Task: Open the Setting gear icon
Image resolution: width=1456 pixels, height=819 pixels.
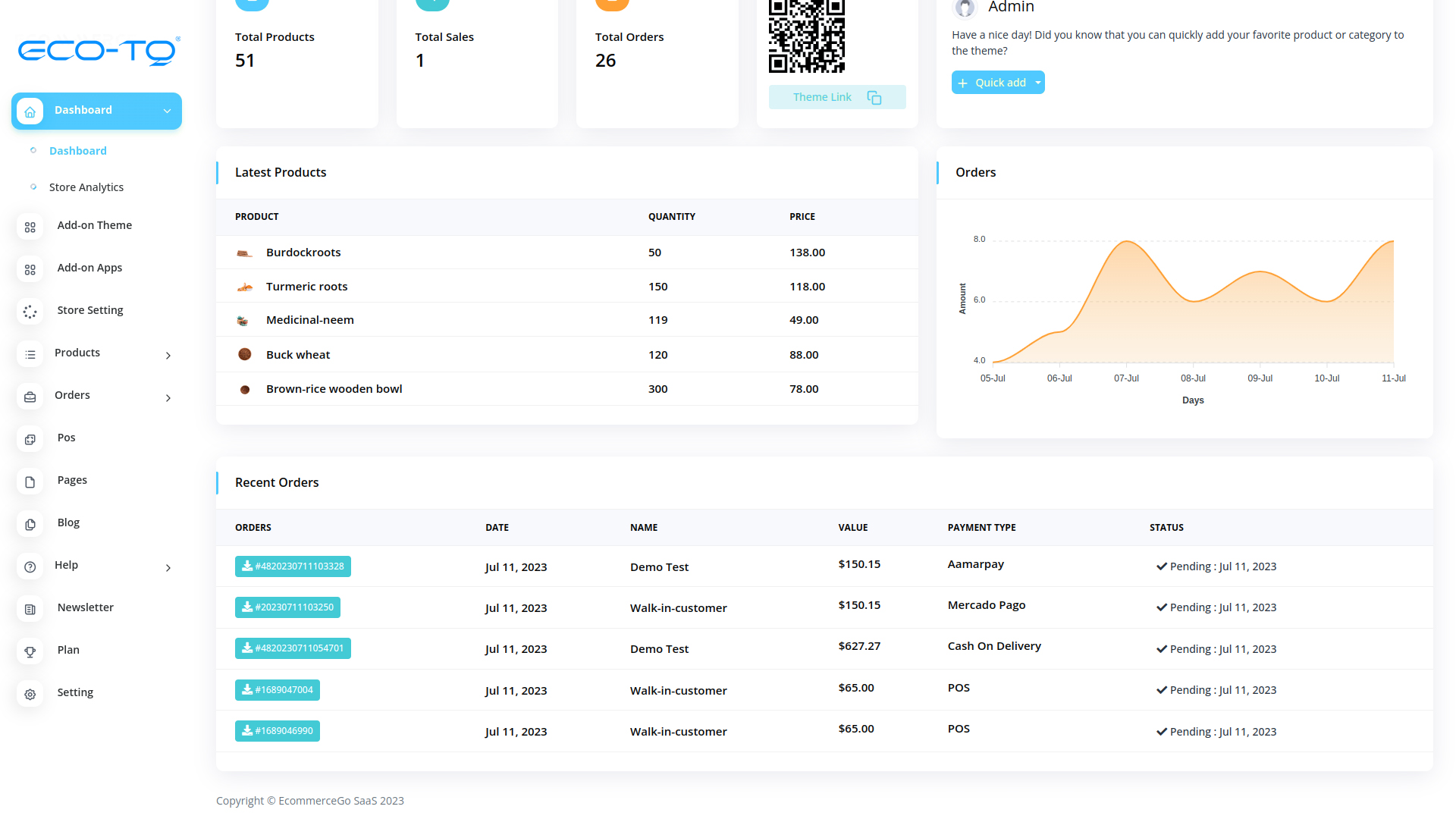Action: (30, 694)
